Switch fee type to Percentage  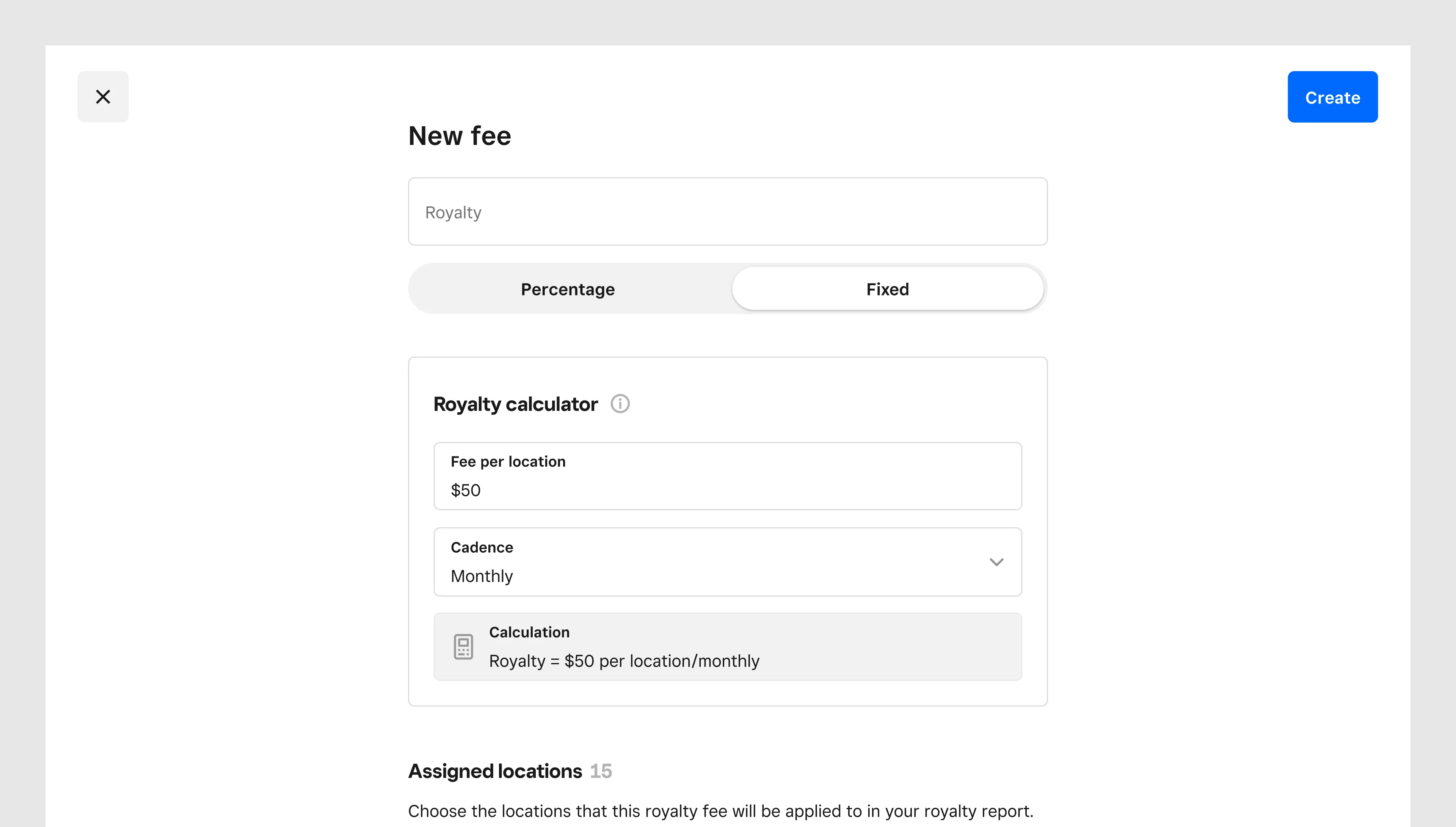[568, 289]
